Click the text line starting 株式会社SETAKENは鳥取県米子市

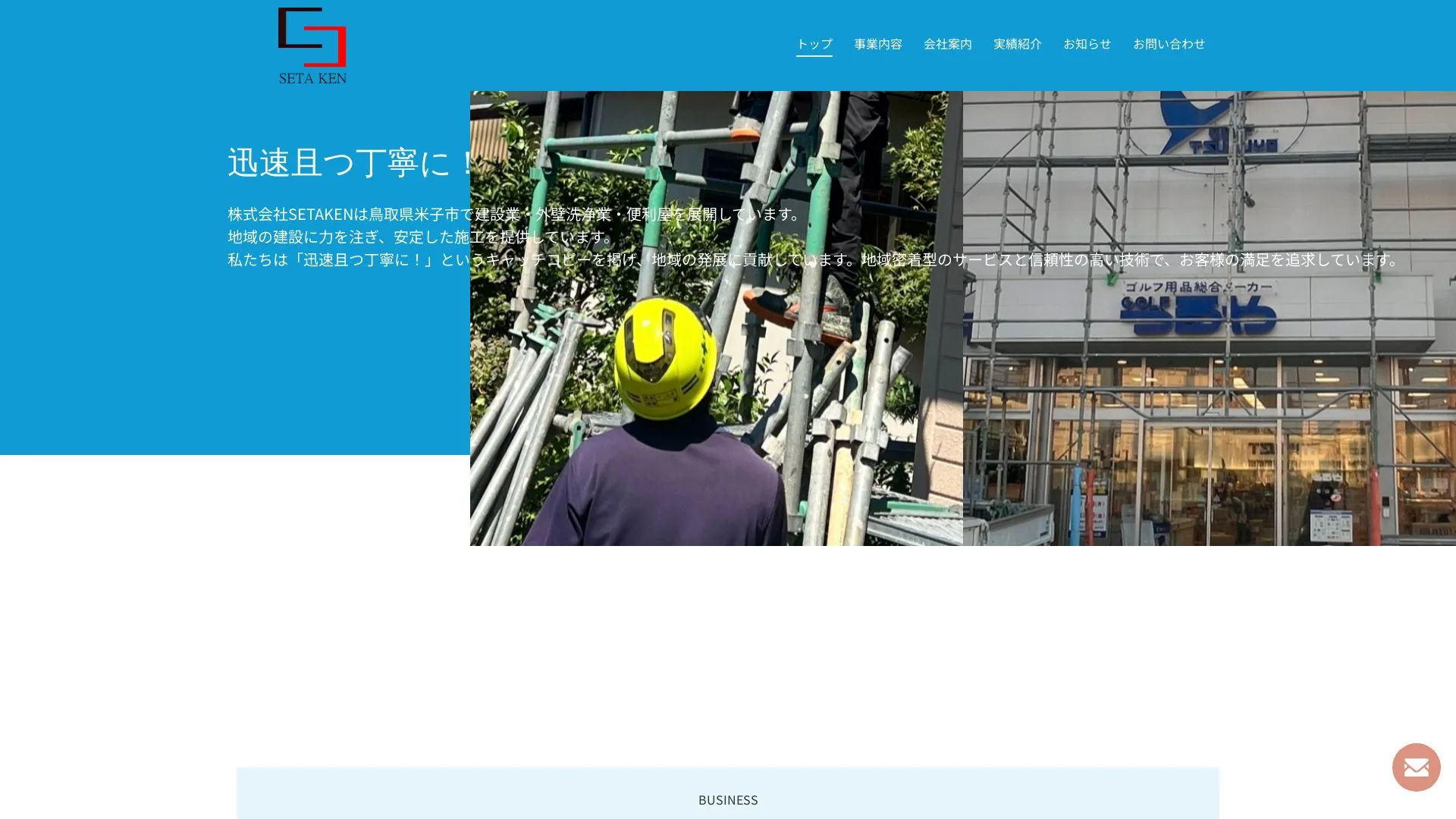pos(514,214)
